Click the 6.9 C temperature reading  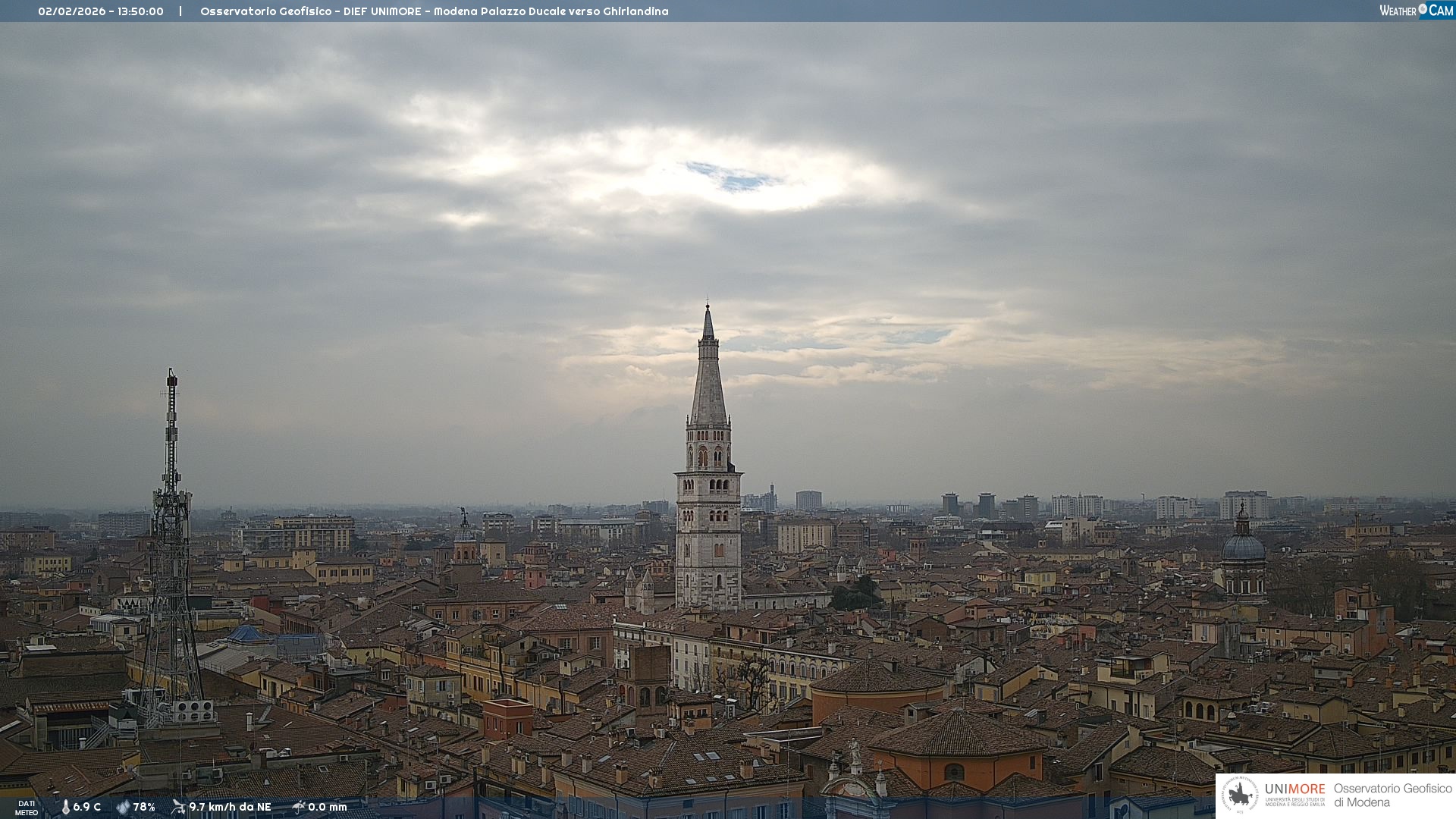(87, 807)
